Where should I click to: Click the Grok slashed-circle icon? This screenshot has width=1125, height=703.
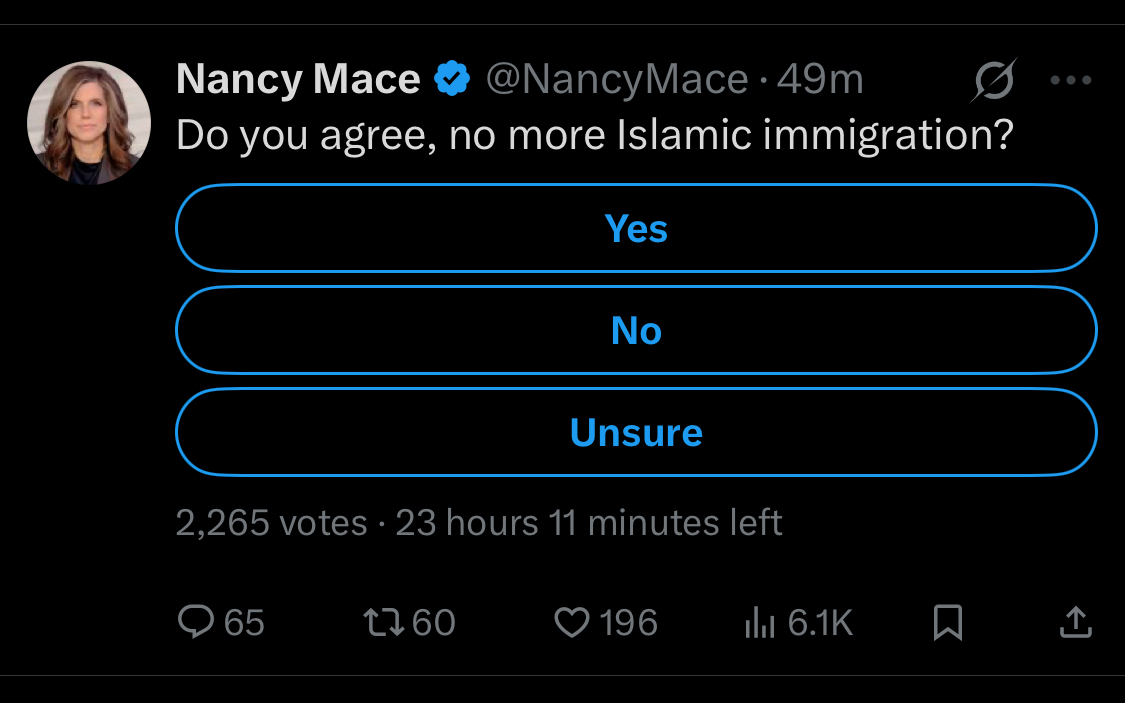tap(994, 81)
